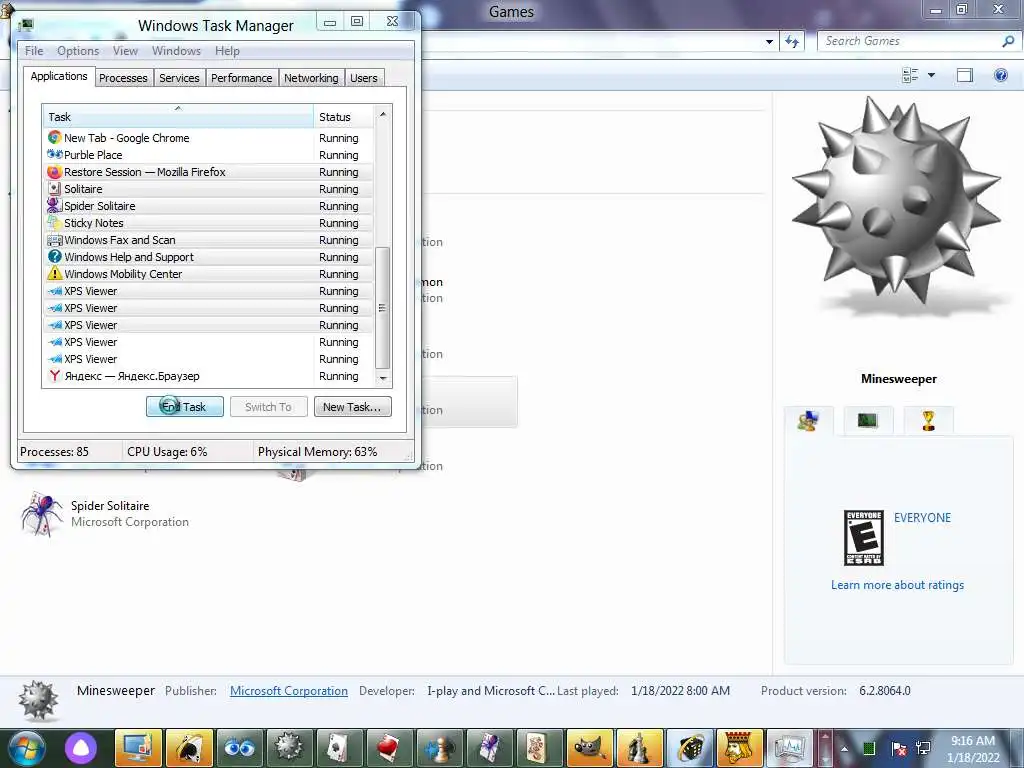Select Windows Fax and Scan task

click(208, 240)
